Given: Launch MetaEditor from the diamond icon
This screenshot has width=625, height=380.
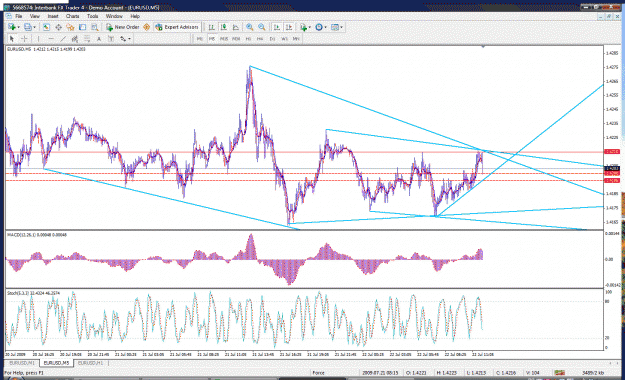Looking at the screenshot, I should 146,27.
